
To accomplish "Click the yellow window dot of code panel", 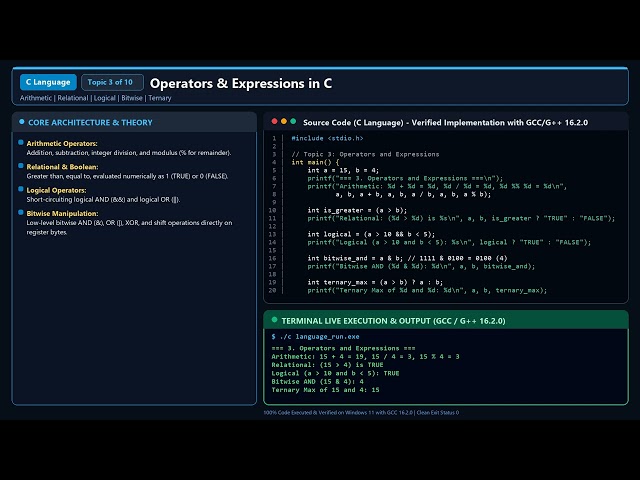I will (284, 121).
